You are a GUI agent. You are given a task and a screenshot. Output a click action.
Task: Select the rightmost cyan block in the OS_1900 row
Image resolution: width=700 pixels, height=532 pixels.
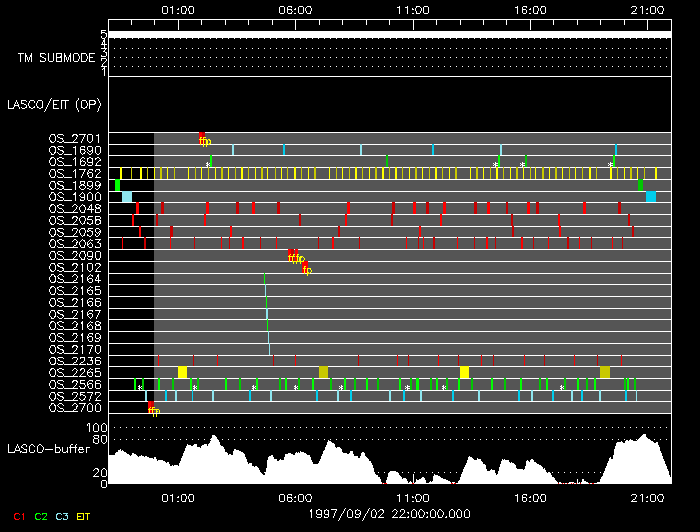point(651,197)
